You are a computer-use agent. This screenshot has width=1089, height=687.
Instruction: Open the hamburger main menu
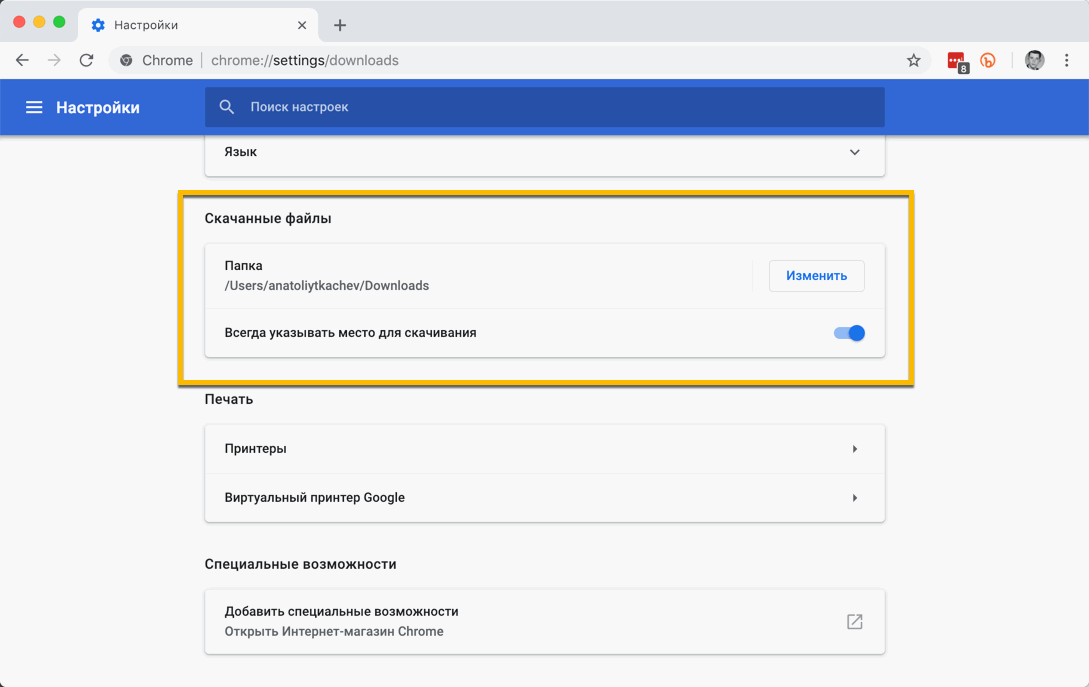click(34, 107)
